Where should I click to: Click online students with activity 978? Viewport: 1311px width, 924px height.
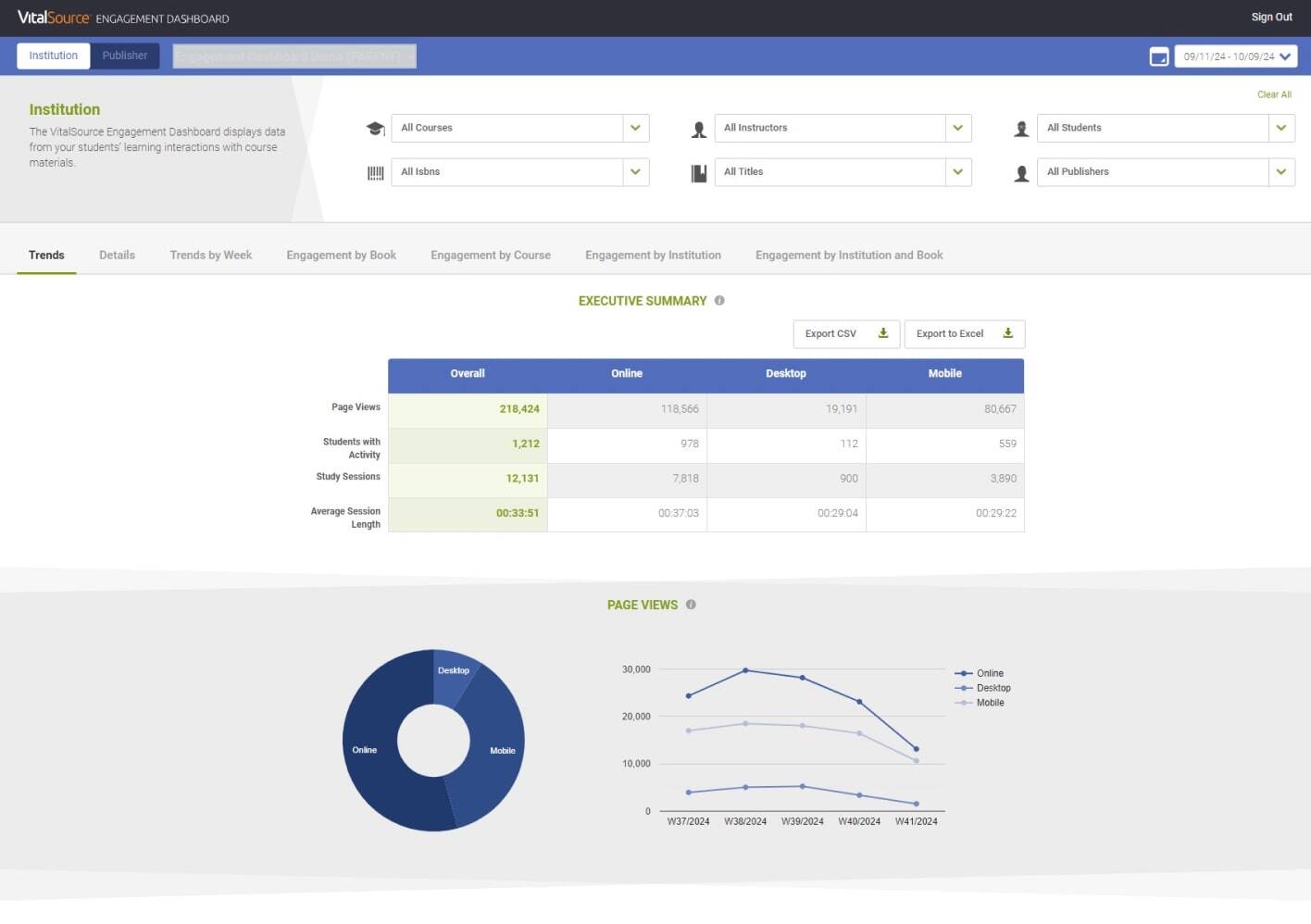click(690, 443)
